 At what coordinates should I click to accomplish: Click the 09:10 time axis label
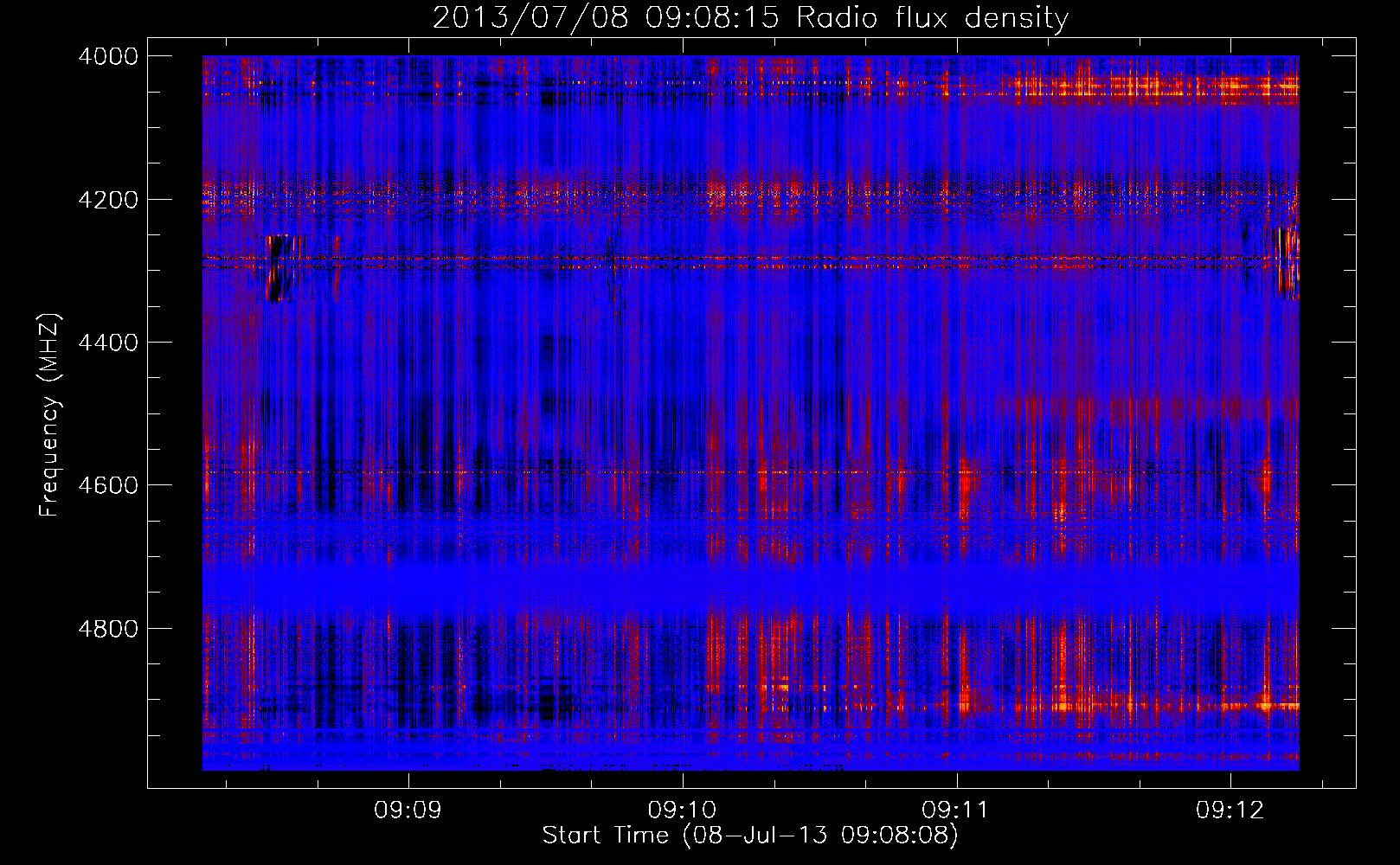click(682, 811)
